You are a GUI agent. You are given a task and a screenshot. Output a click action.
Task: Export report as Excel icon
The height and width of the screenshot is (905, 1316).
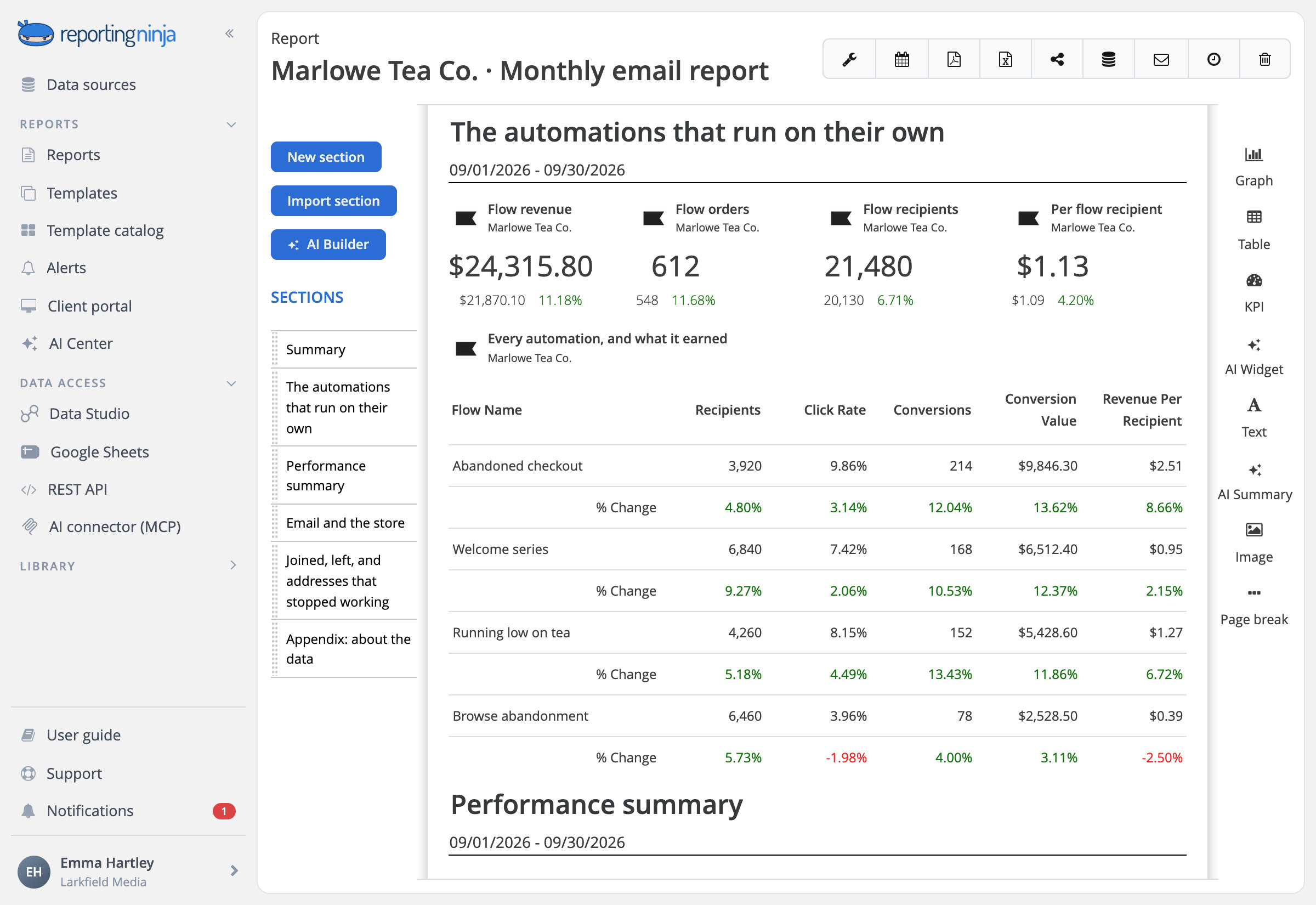tap(1005, 59)
